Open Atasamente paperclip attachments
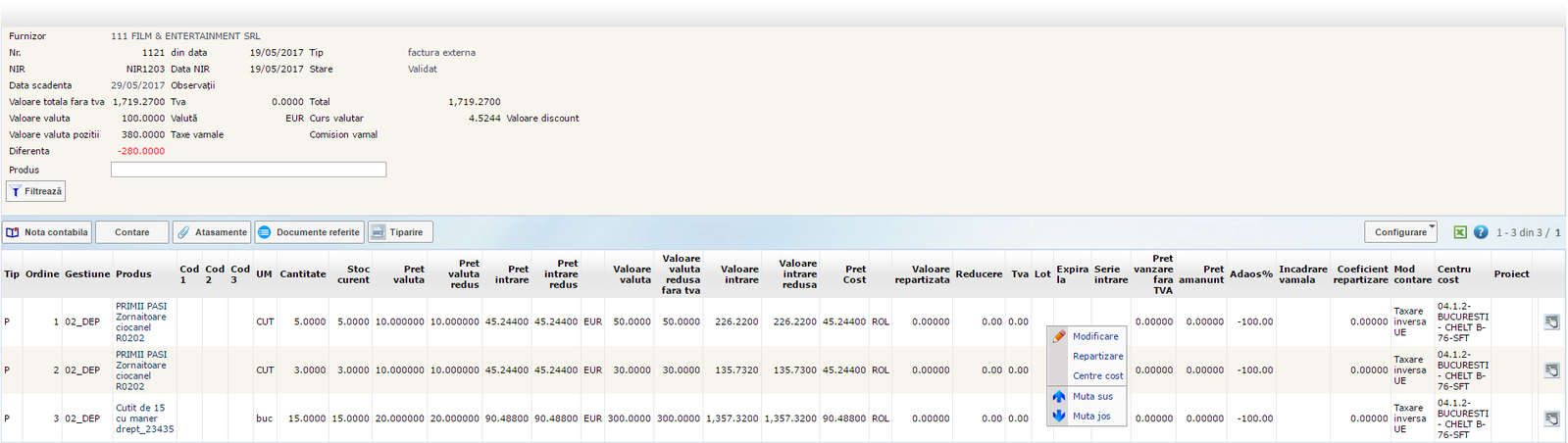The width and height of the screenshot is (1568, 443). [212, 232]
